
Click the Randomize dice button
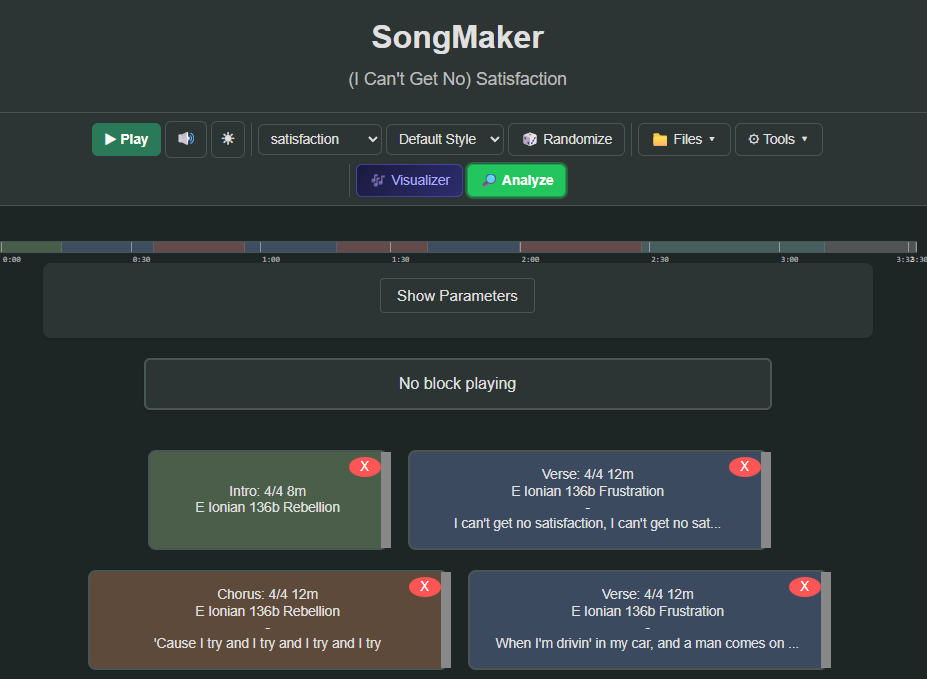(566, 139)
